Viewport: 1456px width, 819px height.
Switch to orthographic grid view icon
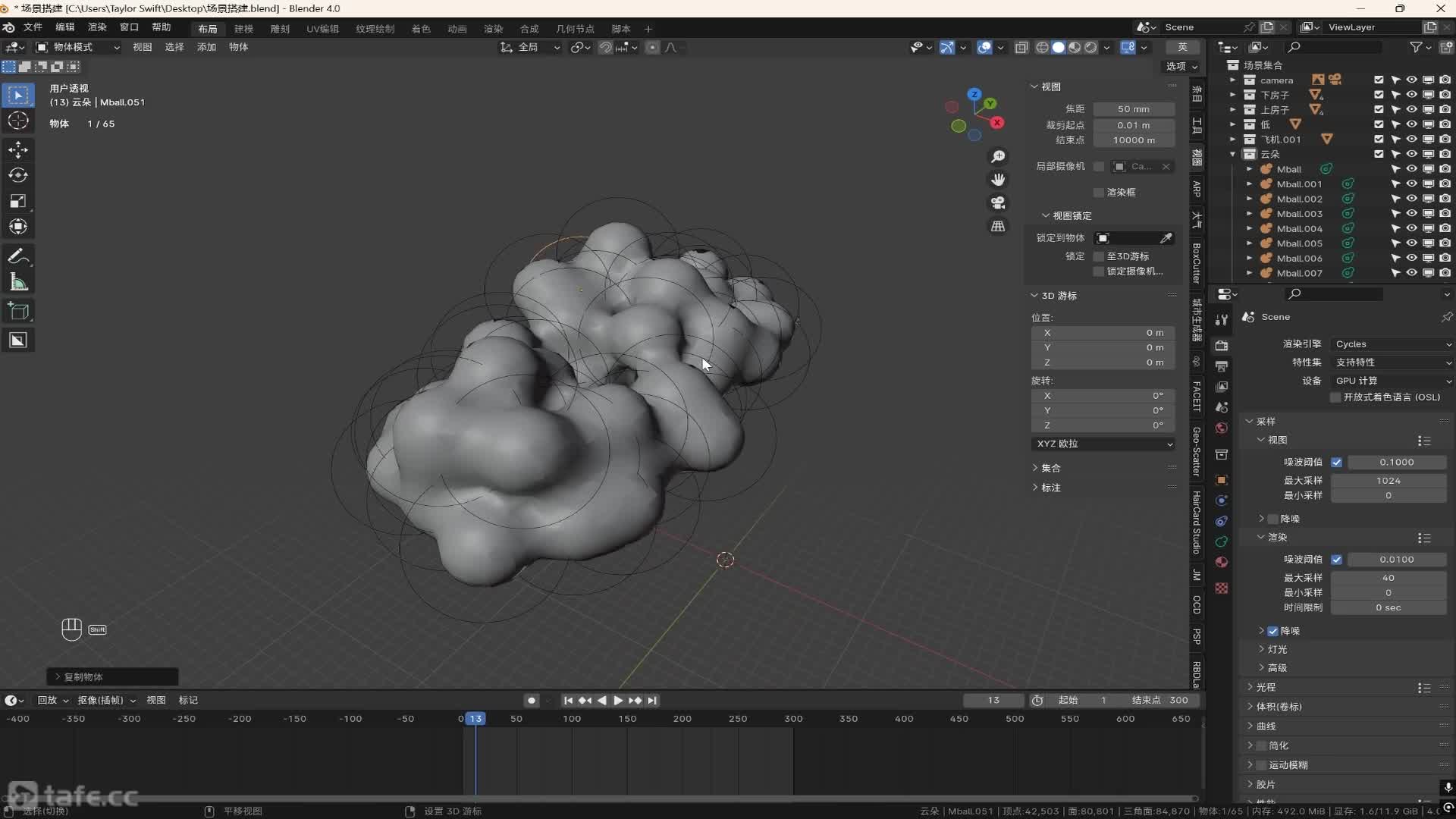click(x=998, y=227)
